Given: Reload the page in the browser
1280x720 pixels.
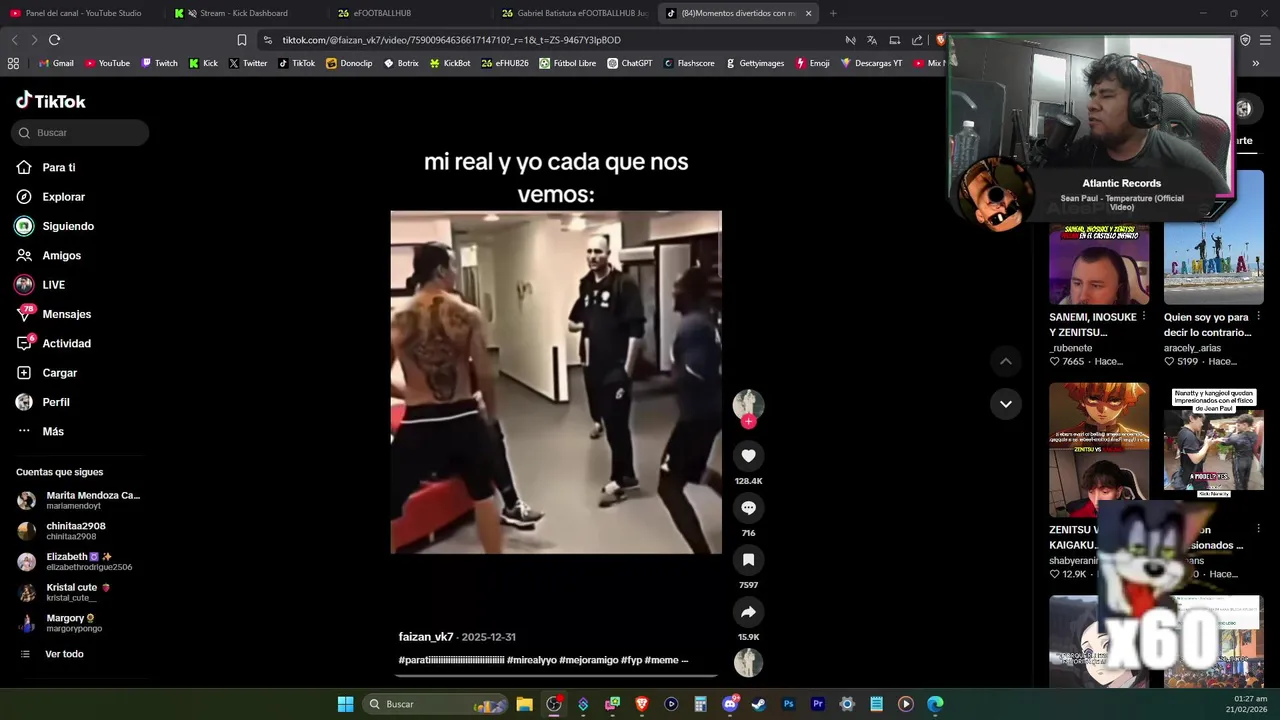Looking at the screenshot, I should coord(54,40).
